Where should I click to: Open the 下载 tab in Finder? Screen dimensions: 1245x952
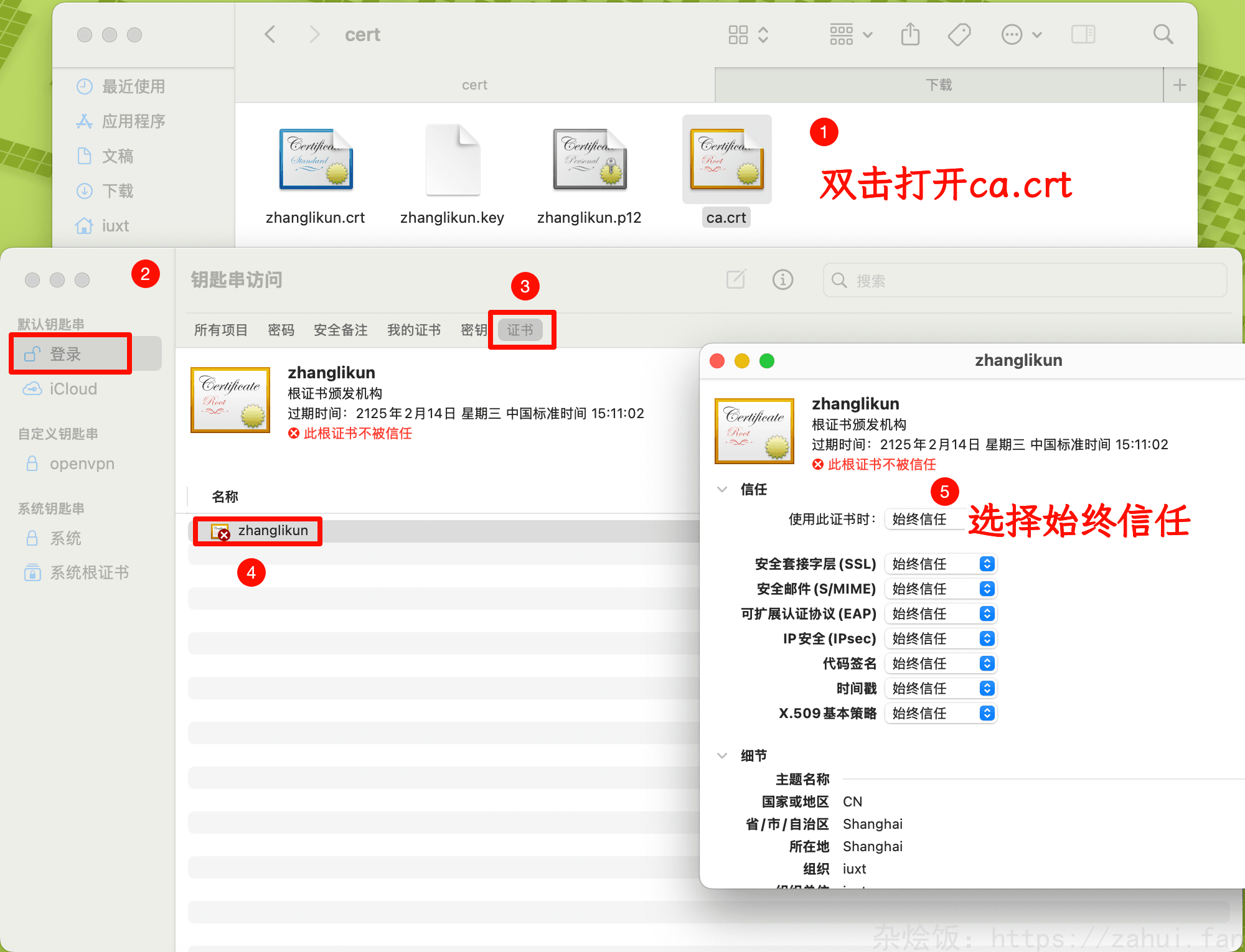click(x=939, y=85)
